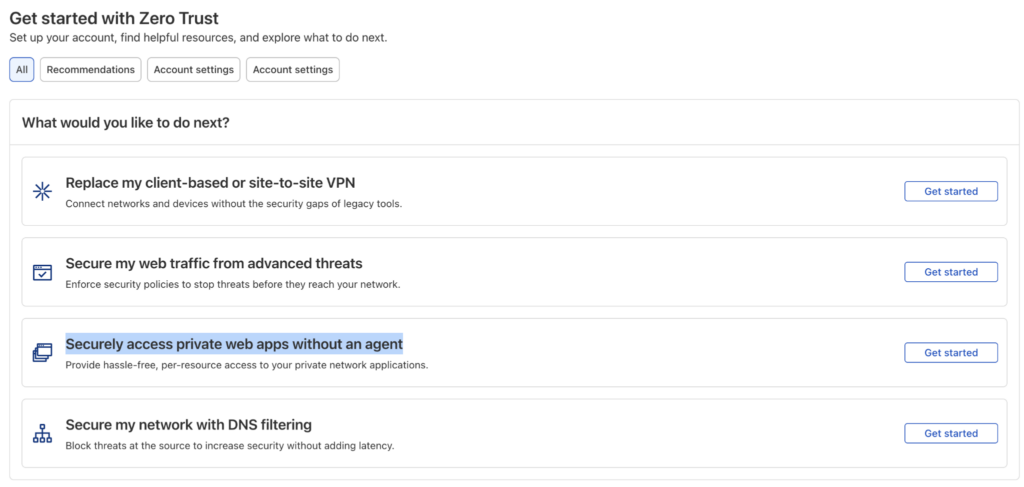Get started with DNS filtering
This screenshot has height=487, width=1024.
951,433
